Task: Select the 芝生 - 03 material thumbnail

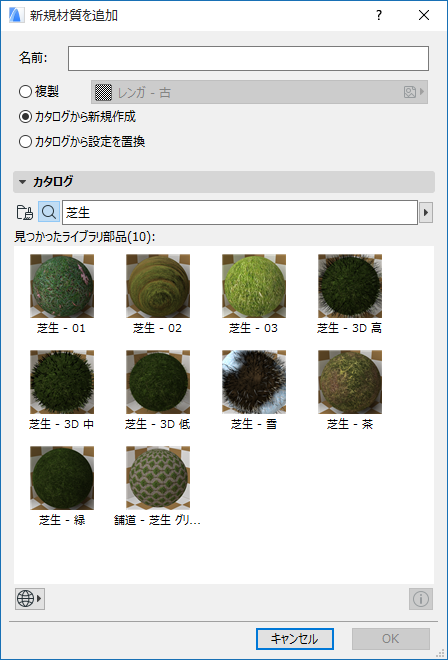Action: click(x=254, y=286)
